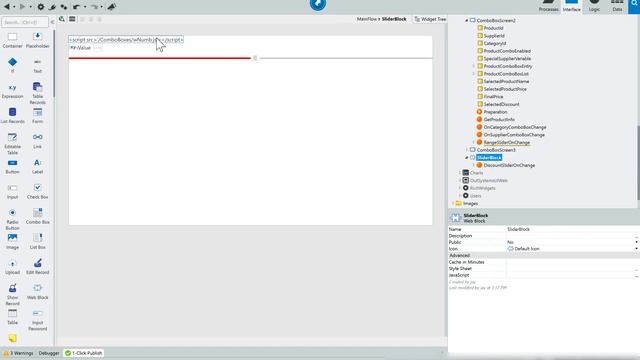Open the Icon property dropdown
Viewport: 640px width, 360px height.
(x=636, y=249)
